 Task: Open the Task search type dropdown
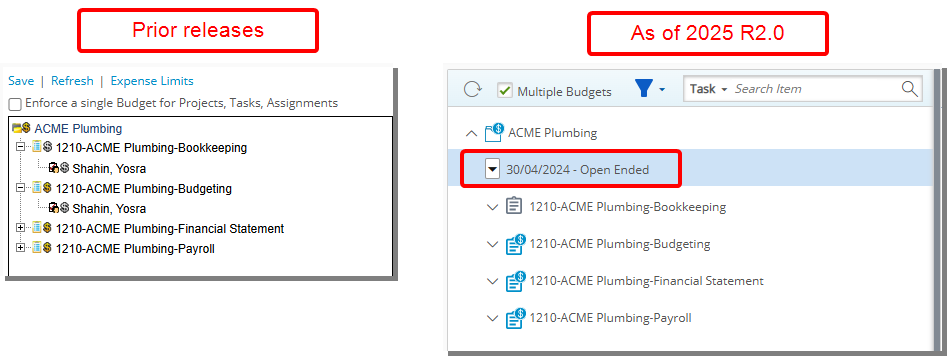pos(708,89)
